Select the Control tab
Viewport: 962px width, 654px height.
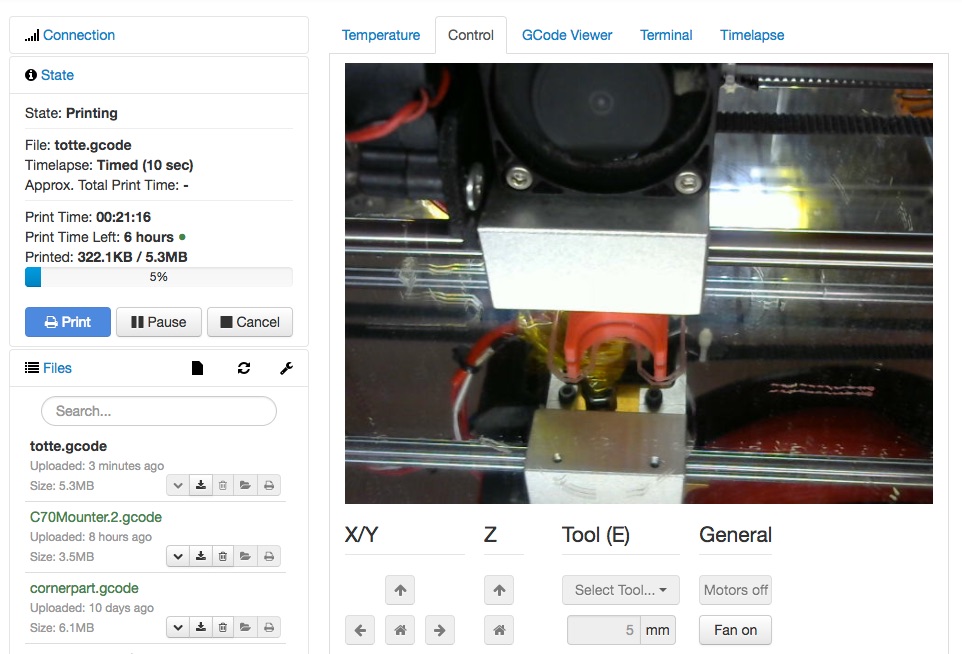tap(471, 35)
